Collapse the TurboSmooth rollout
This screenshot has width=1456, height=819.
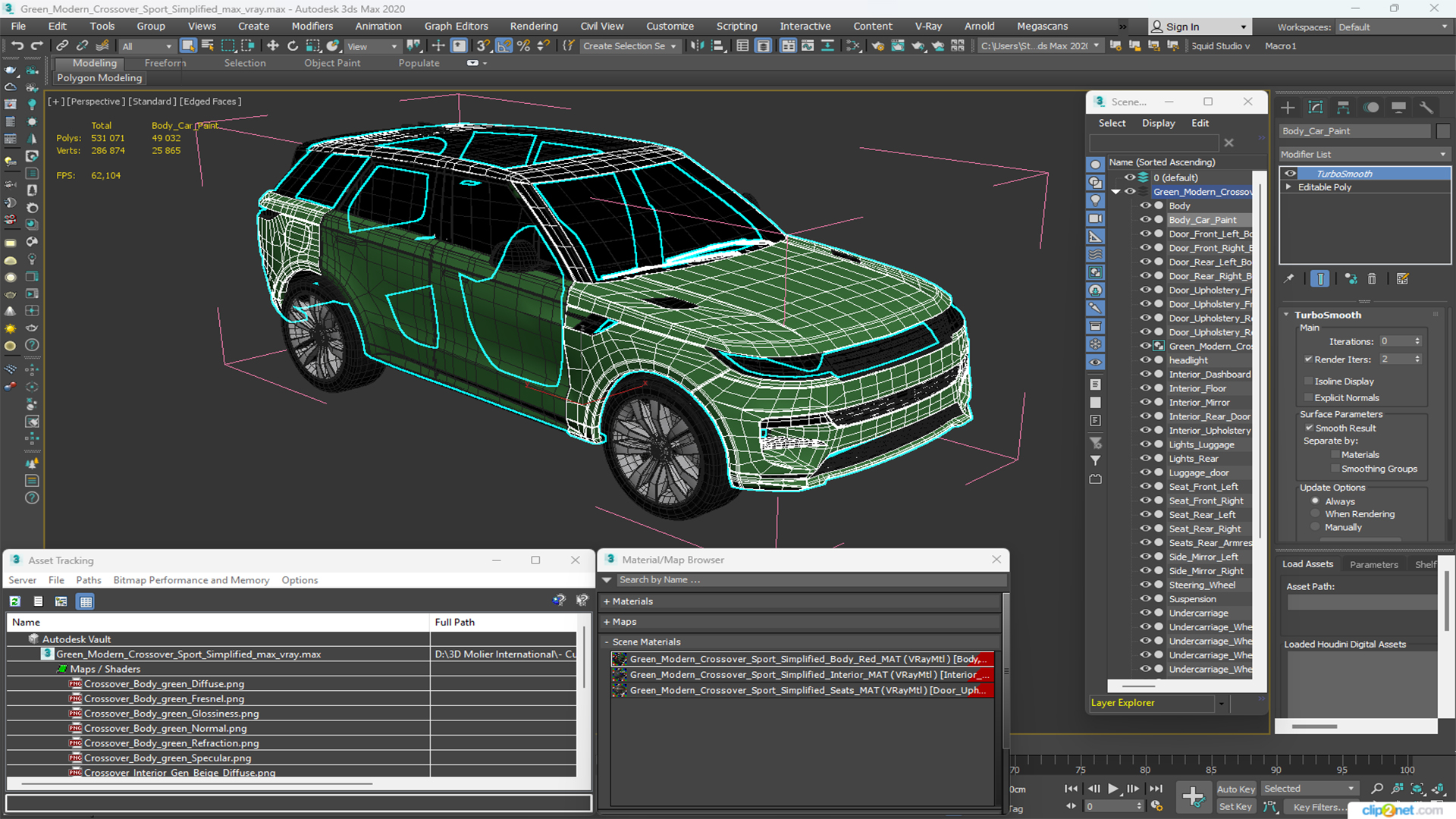1287,315
